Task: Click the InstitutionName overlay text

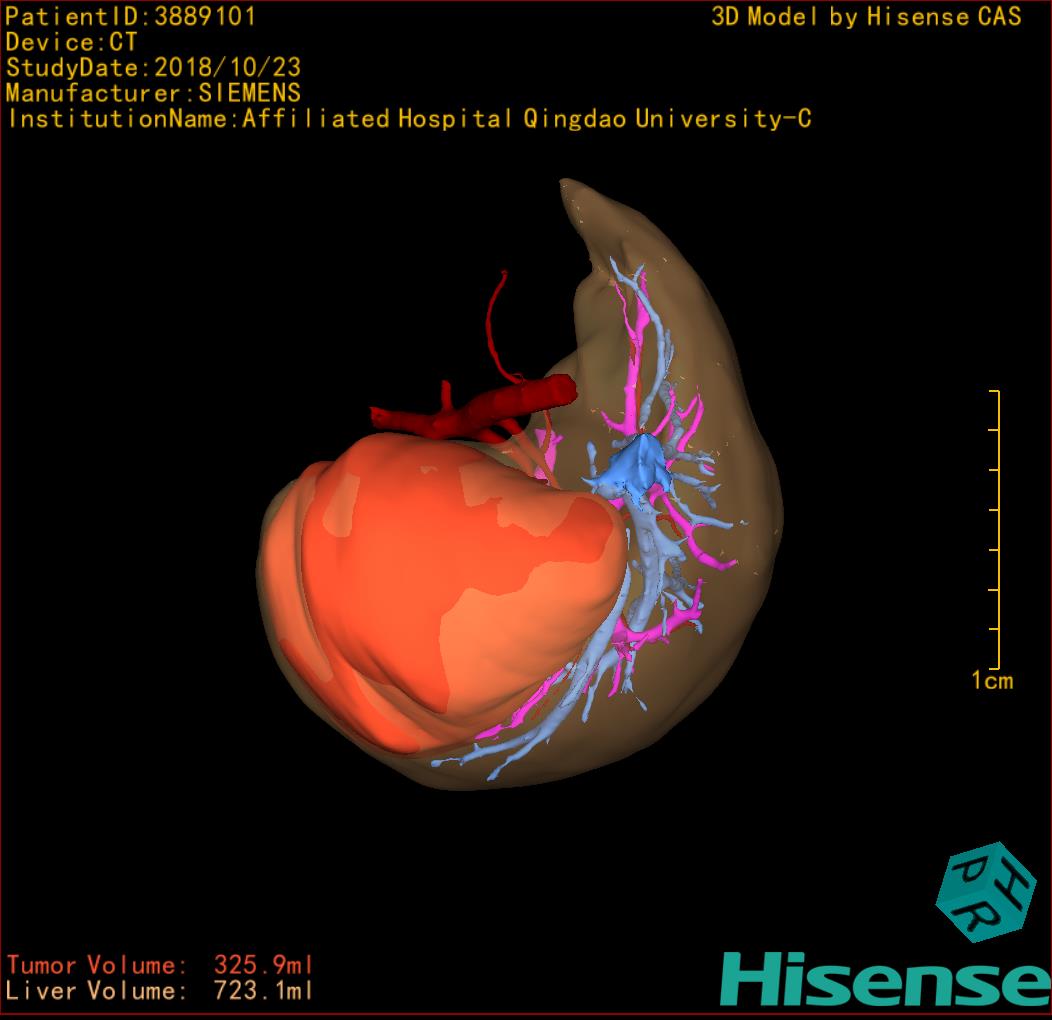Action: point(408,119)
